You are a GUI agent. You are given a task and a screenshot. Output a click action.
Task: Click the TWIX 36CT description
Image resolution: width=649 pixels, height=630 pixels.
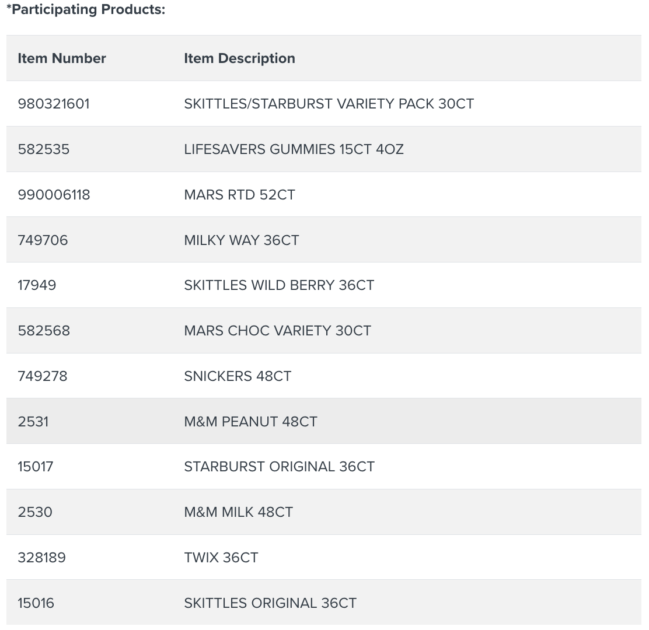pos(220,558)
